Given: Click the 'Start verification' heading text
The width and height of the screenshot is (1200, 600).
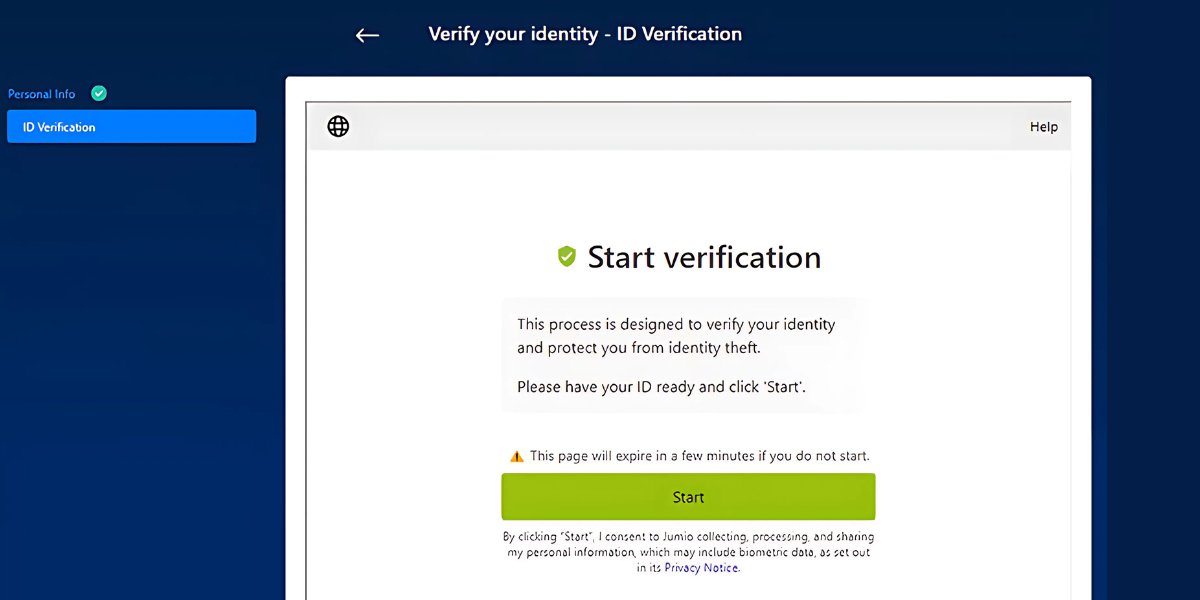Looking at the screenshot, I should (x=703, y=257).
